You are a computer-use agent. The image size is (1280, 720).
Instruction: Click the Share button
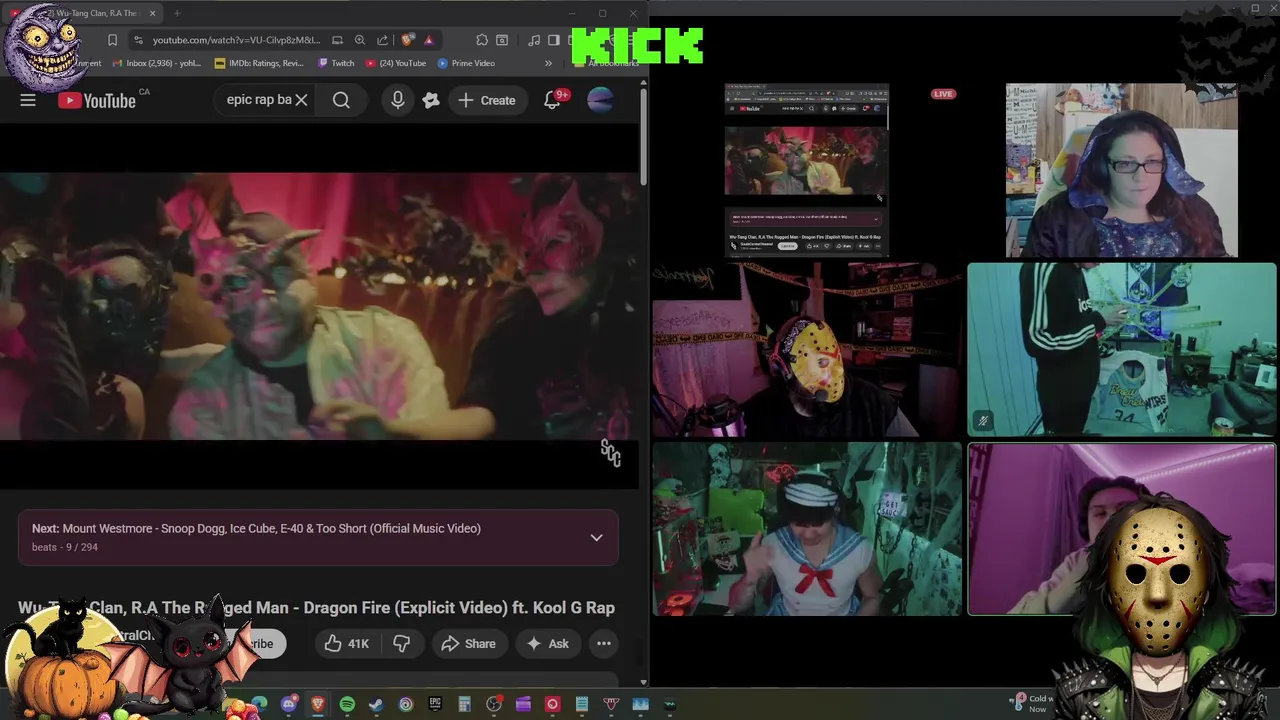click(468, 644)
